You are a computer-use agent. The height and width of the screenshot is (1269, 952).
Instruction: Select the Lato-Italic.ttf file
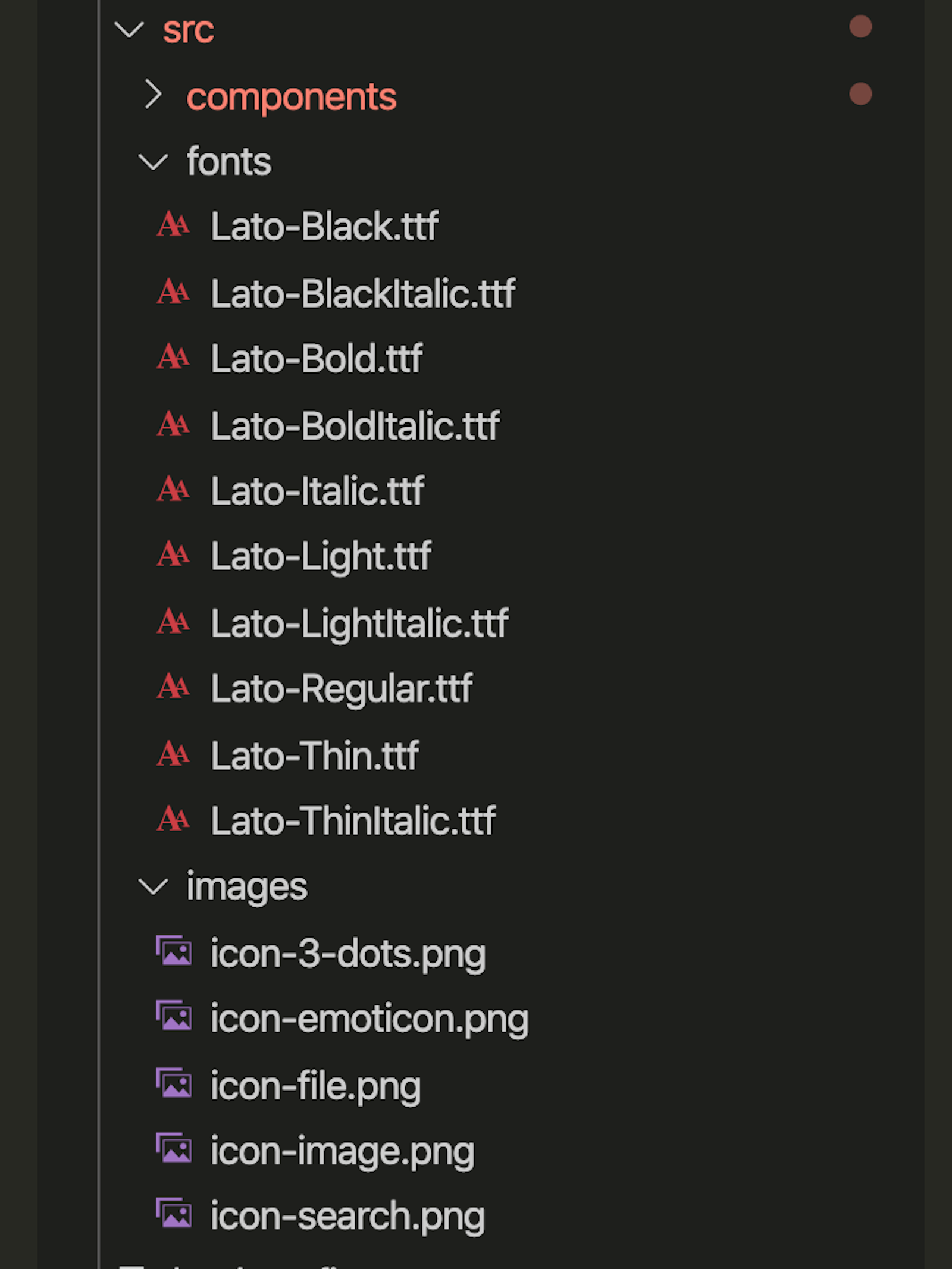[316, 491]
